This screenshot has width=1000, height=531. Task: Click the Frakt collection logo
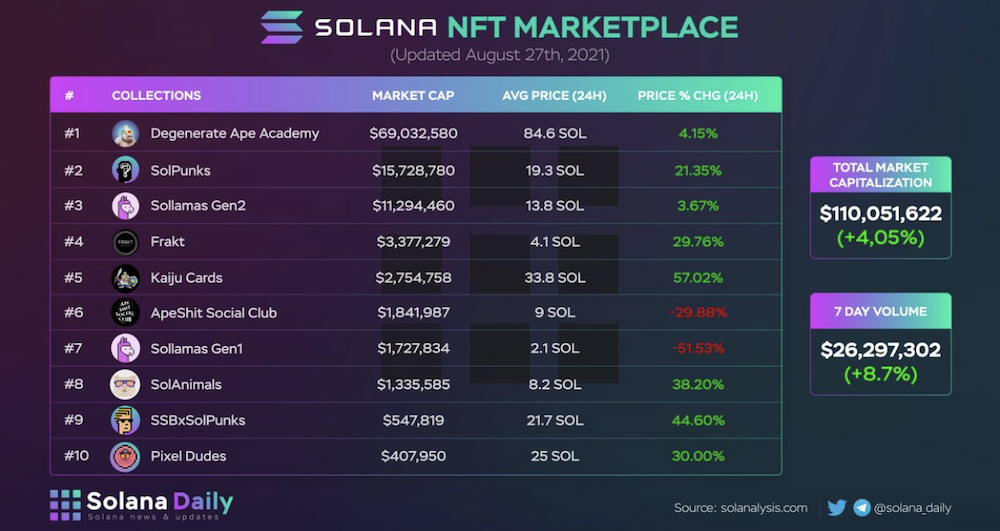pyautogui.click(x=125, y=242)
